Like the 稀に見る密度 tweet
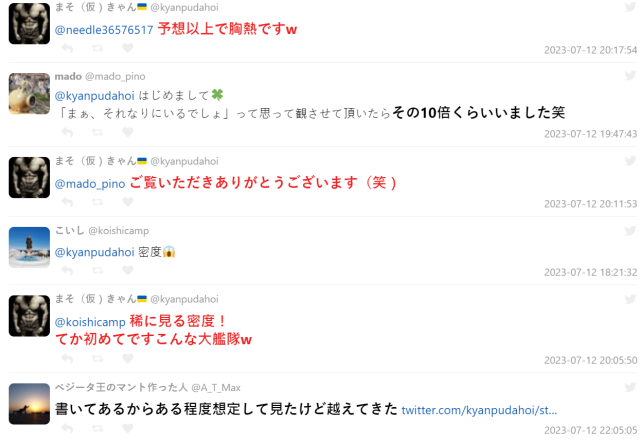Screen dimensions: 640x442 click(128, 358)
